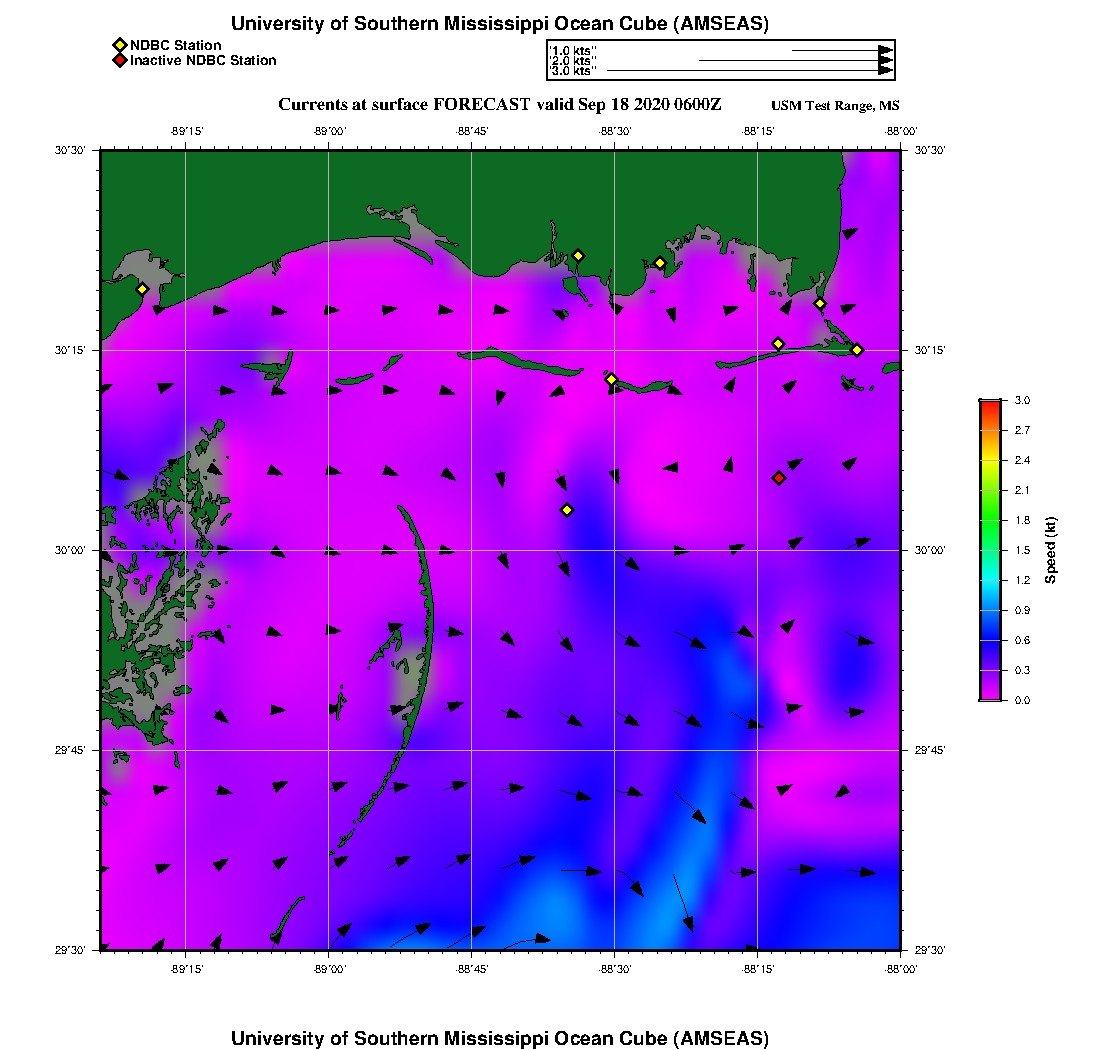Click the 'USM Test Range, MS' text

tap(835, 106)
